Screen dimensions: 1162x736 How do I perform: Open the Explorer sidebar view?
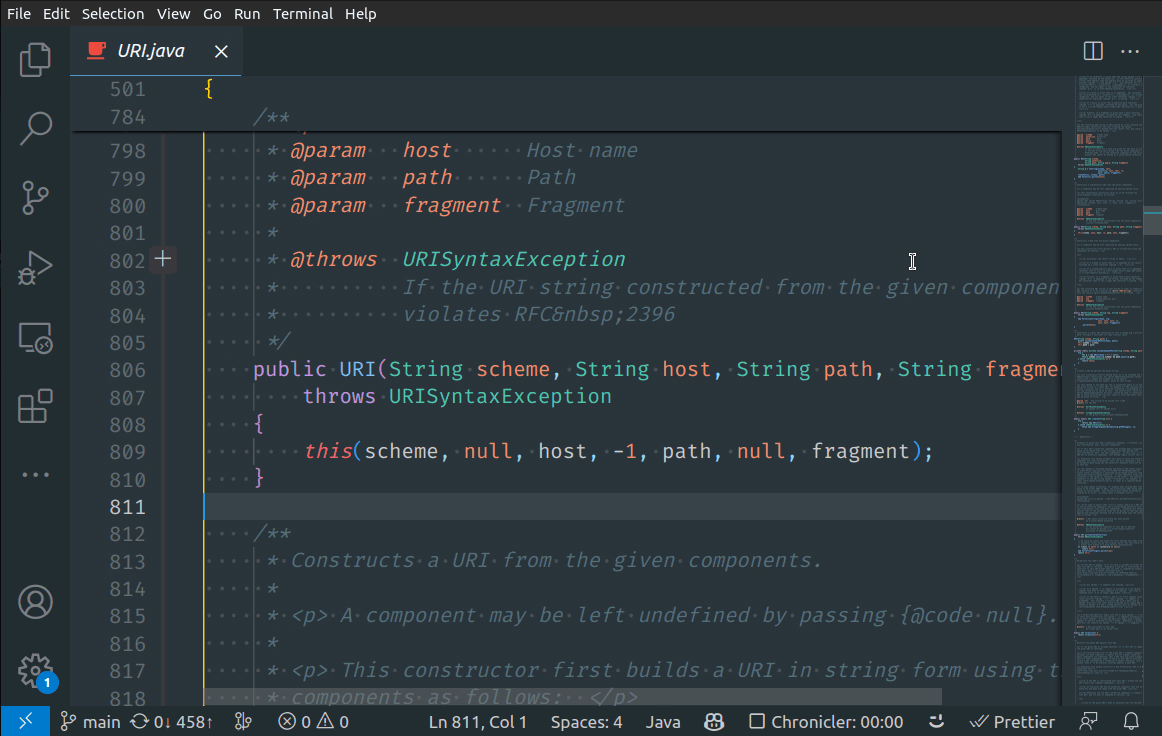(x=35, y=60)
